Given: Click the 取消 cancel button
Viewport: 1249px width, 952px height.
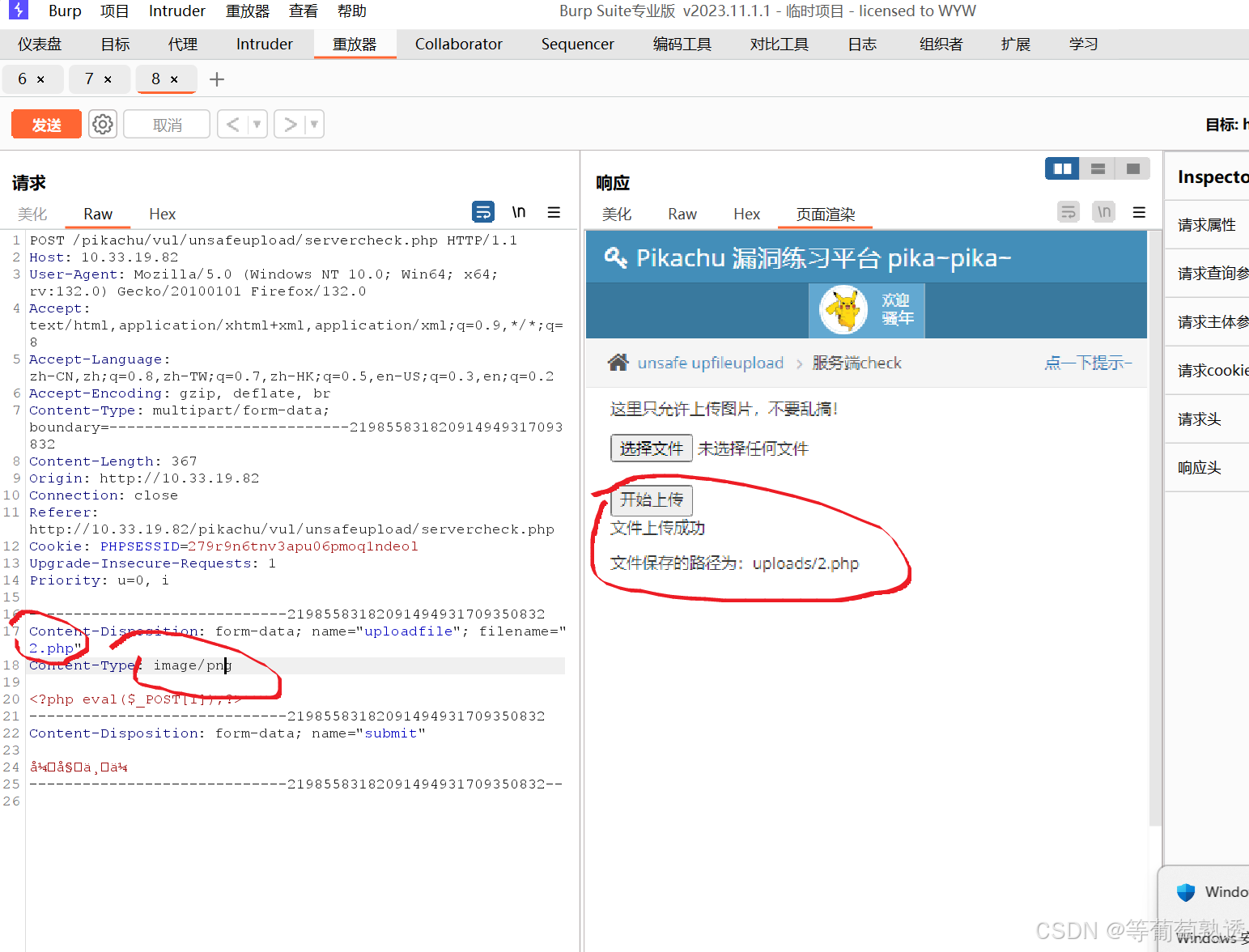Looking at the screenshot, I should 167,124.
